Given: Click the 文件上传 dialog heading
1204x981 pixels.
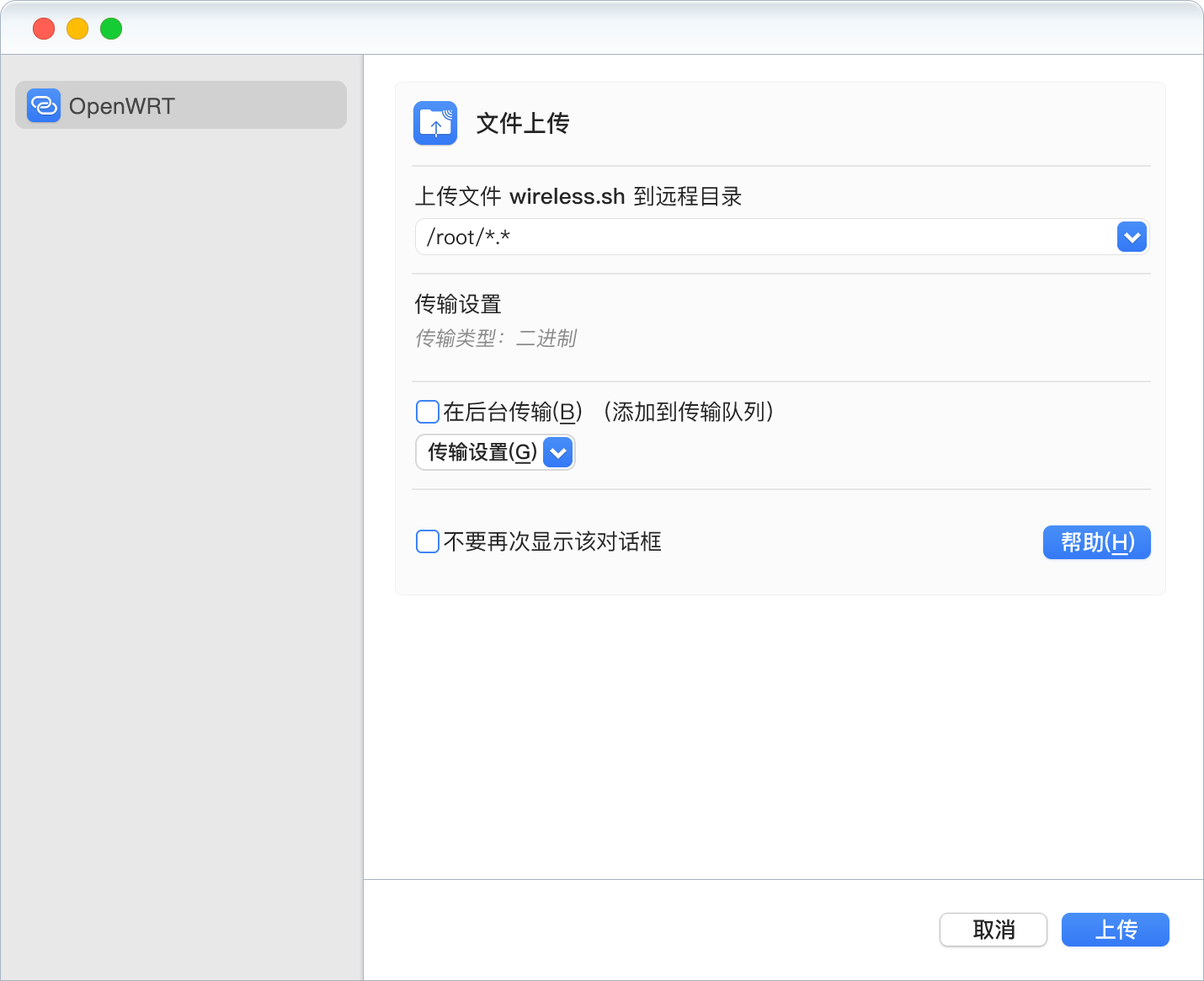Looking at the screenshot, I should click(522, 124).
